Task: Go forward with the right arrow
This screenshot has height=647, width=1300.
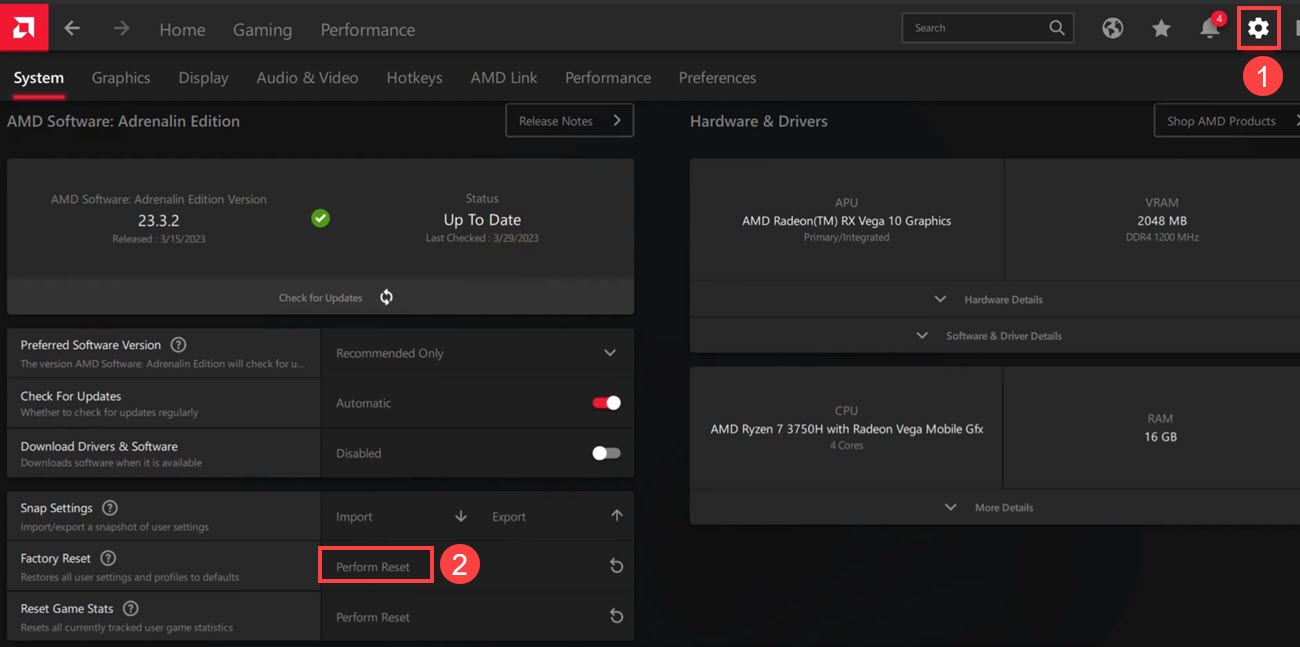Action: 122,28
